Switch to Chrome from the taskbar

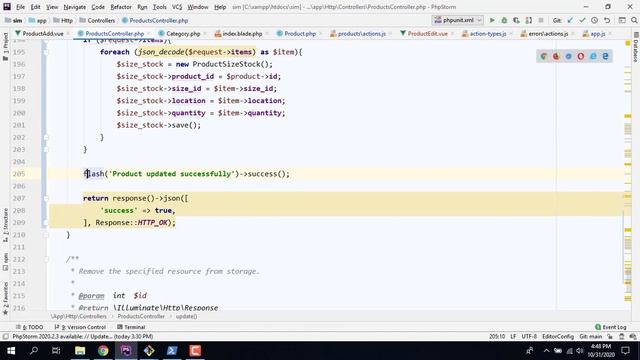pos(103,351)
